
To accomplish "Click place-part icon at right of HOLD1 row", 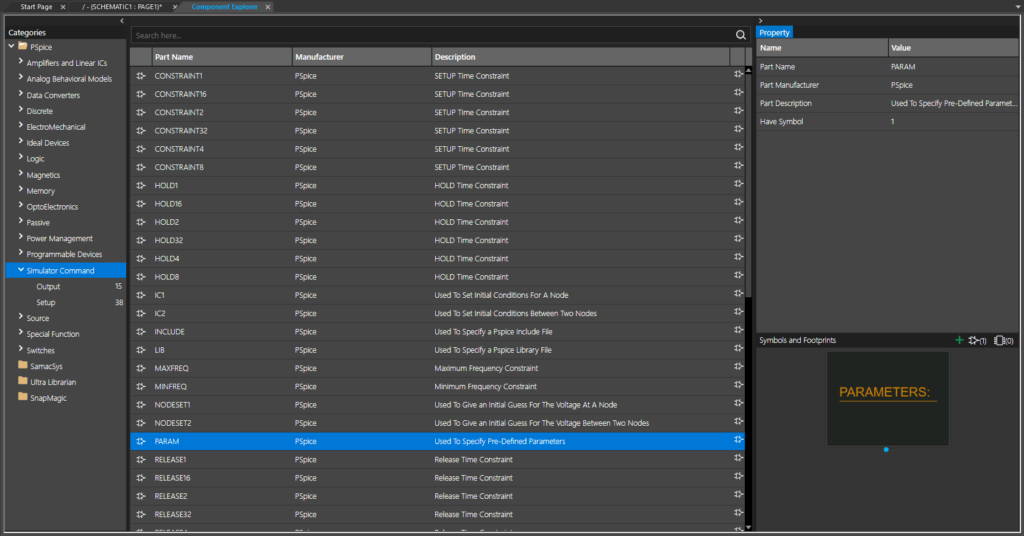I will pyautogui.click(x=738, y=185).
